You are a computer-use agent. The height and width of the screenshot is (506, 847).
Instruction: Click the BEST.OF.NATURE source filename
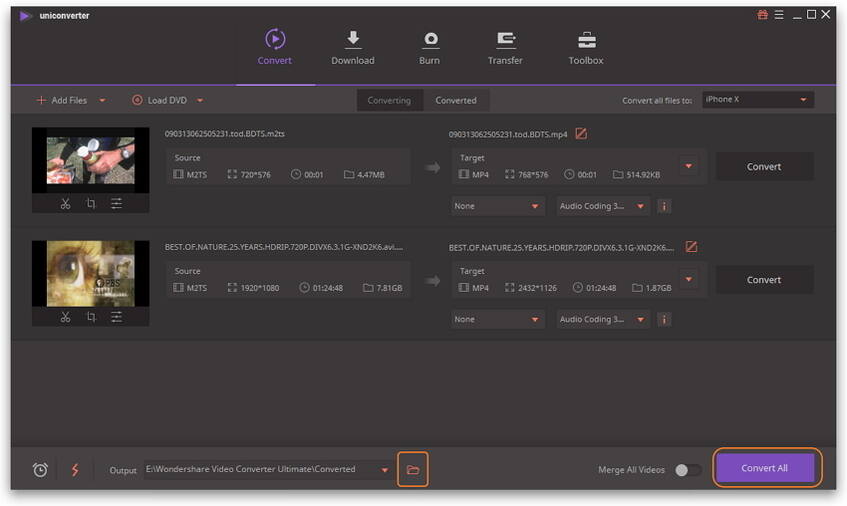tap(284, 247)
